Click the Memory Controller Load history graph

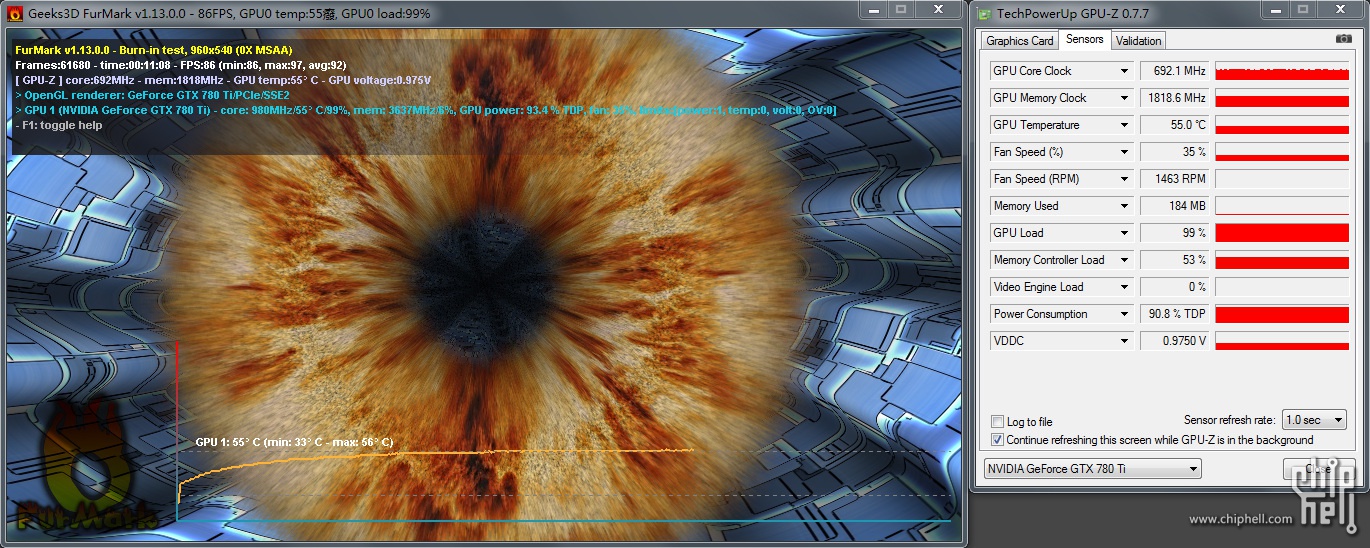click(1282, 260)
